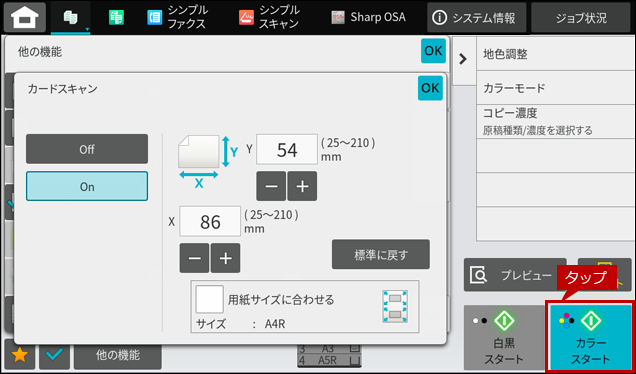Select the Y dimension value field
The height and width of the screenshot is (374, 636).
pos(287,149)
